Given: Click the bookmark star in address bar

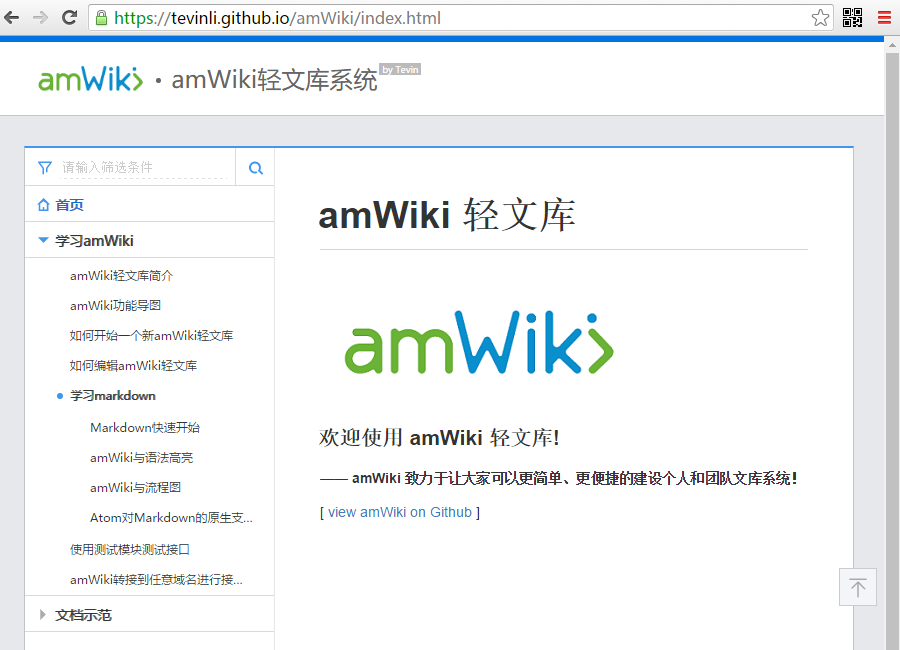Looking at the screenshot, I should [820, 17].
